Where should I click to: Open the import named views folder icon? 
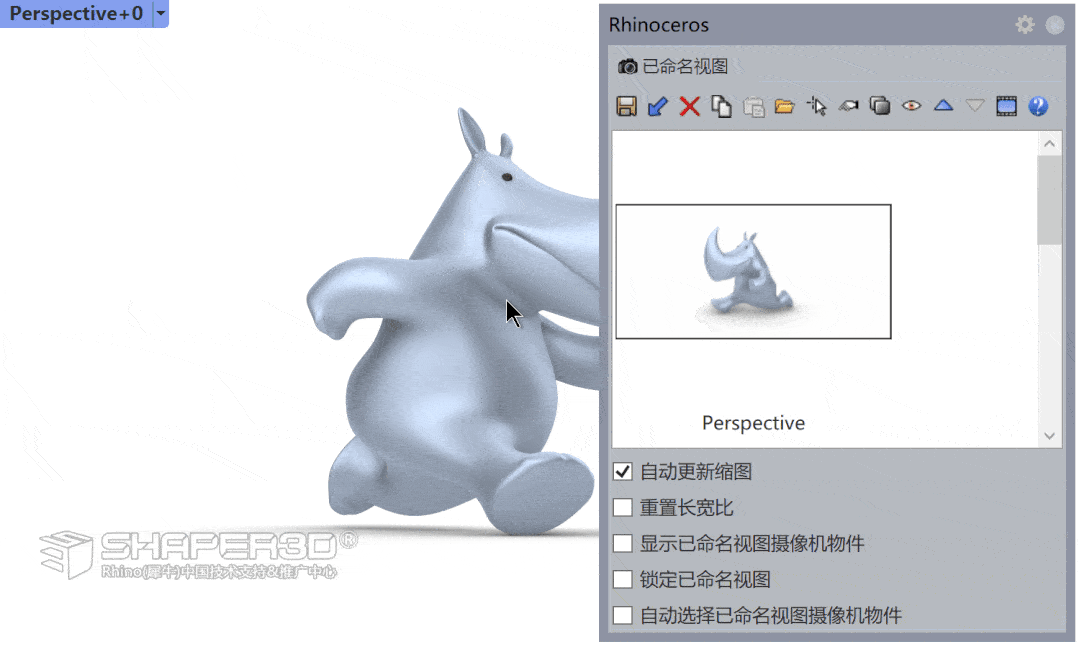[786, 106]
